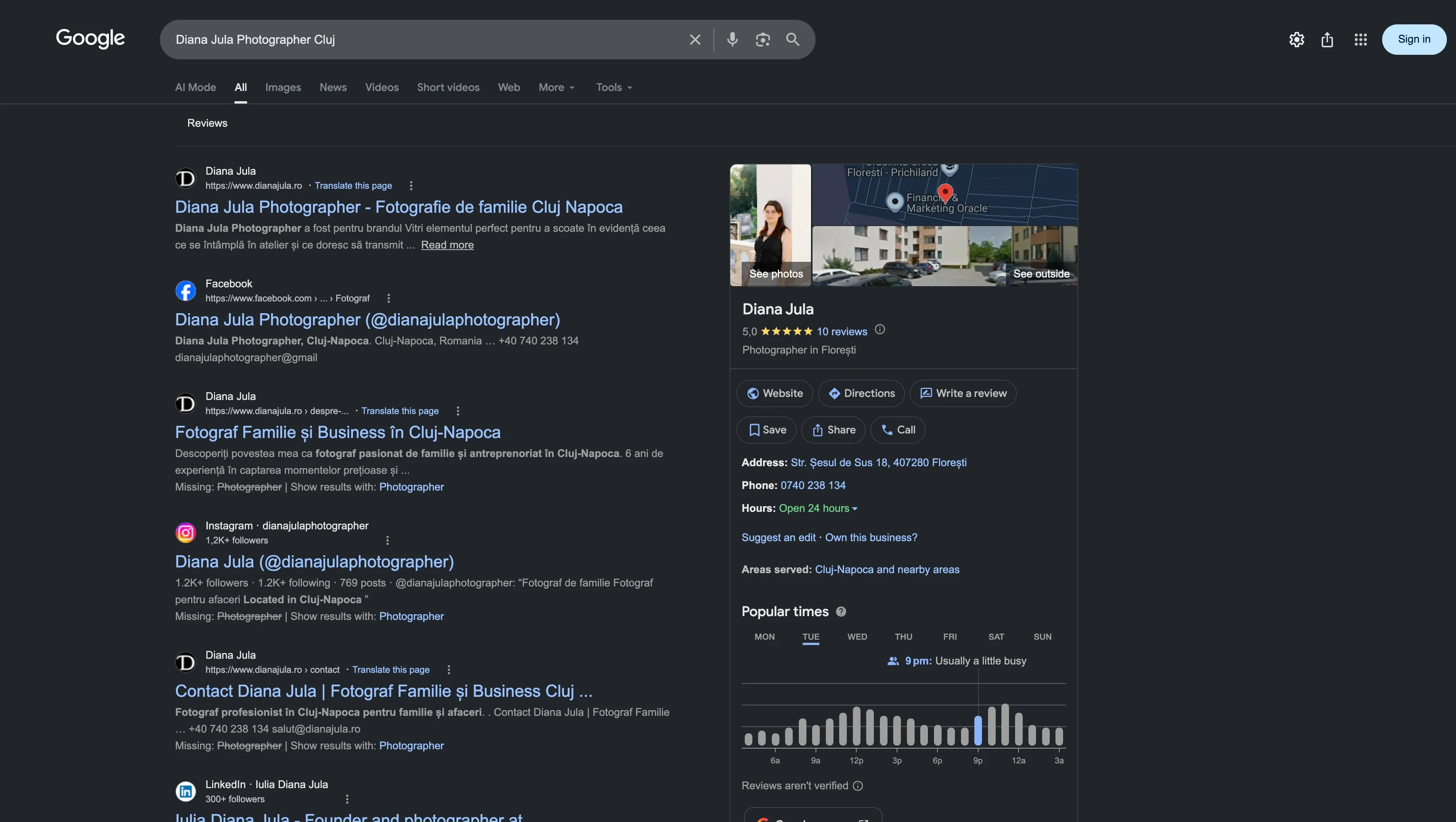
Task: Open search by image lens icon
Action: click(x=763, y=40)
